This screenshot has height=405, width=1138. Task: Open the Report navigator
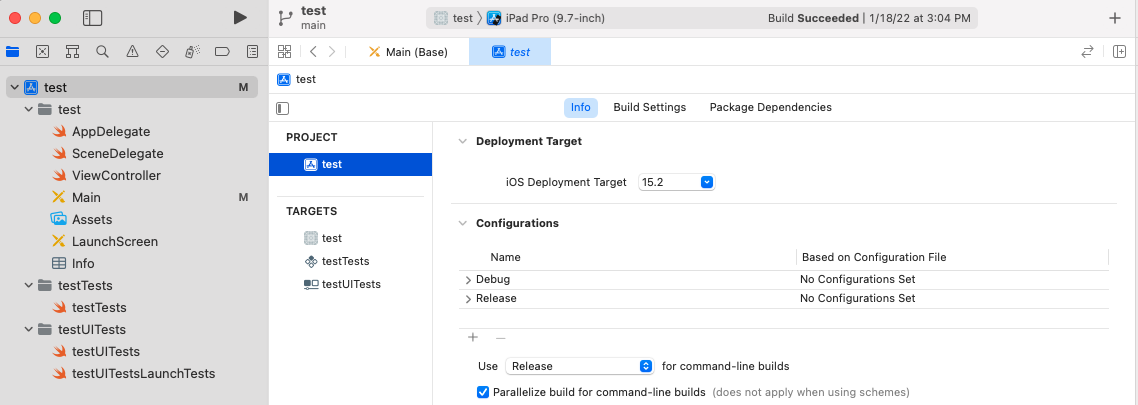(x=253, y=52)
